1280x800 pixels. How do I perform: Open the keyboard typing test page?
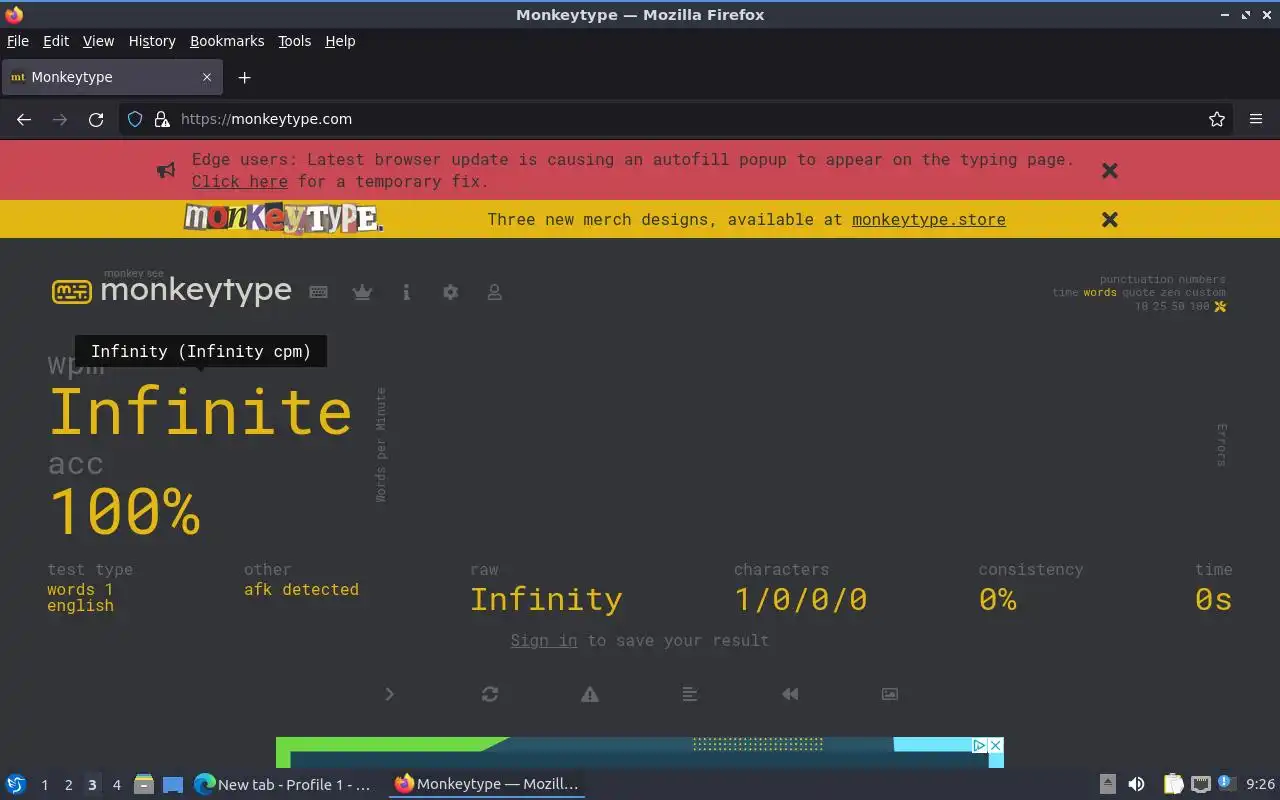[x=319, y=292]
